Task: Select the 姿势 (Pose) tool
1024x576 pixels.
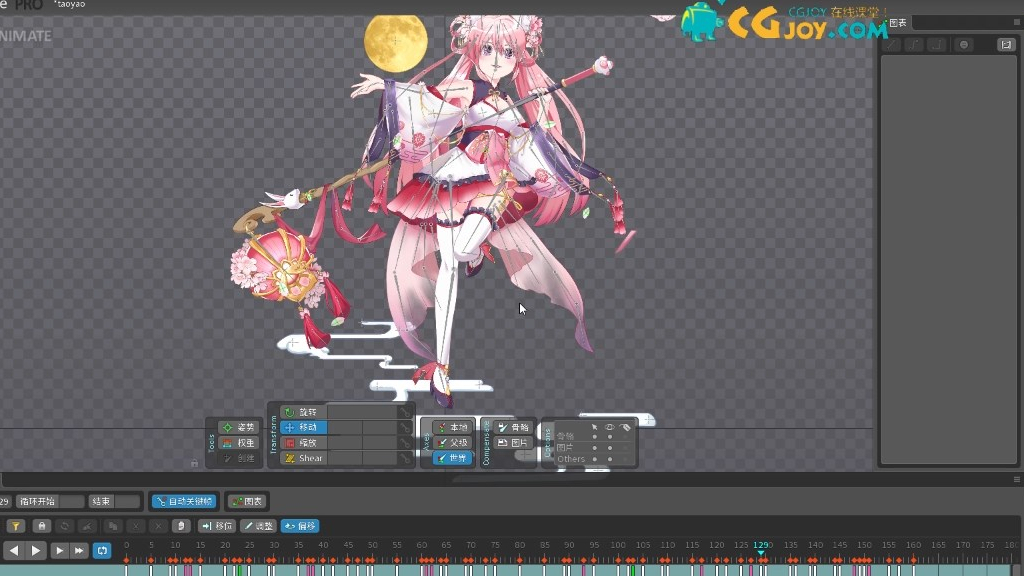Action: coord(238,427)
